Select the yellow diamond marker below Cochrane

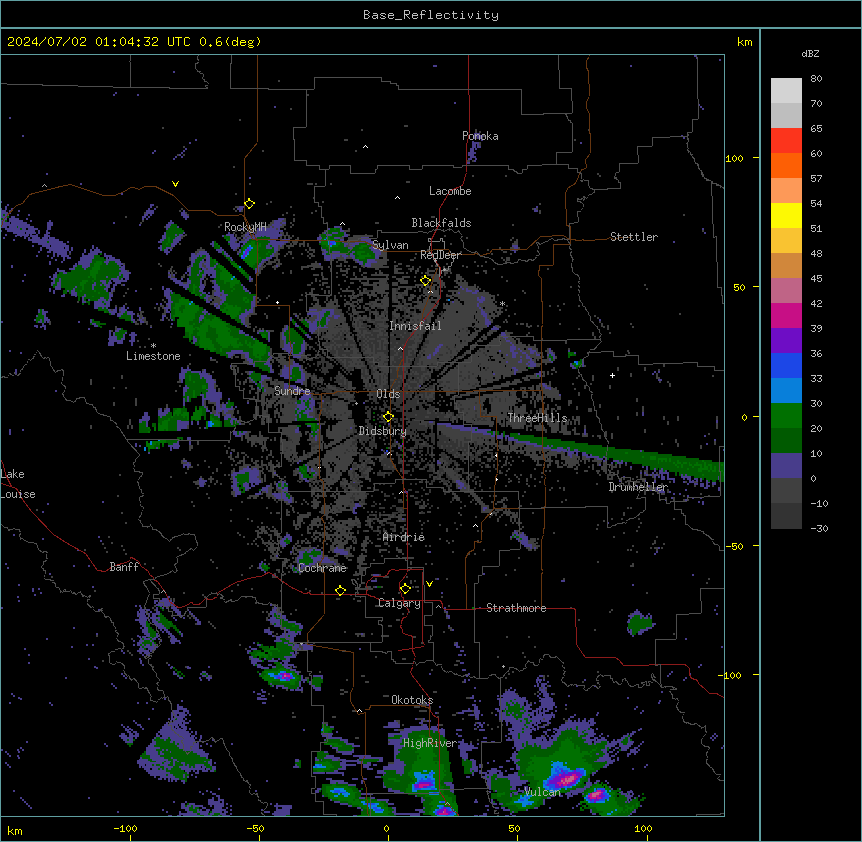click(x=340, y=591)
